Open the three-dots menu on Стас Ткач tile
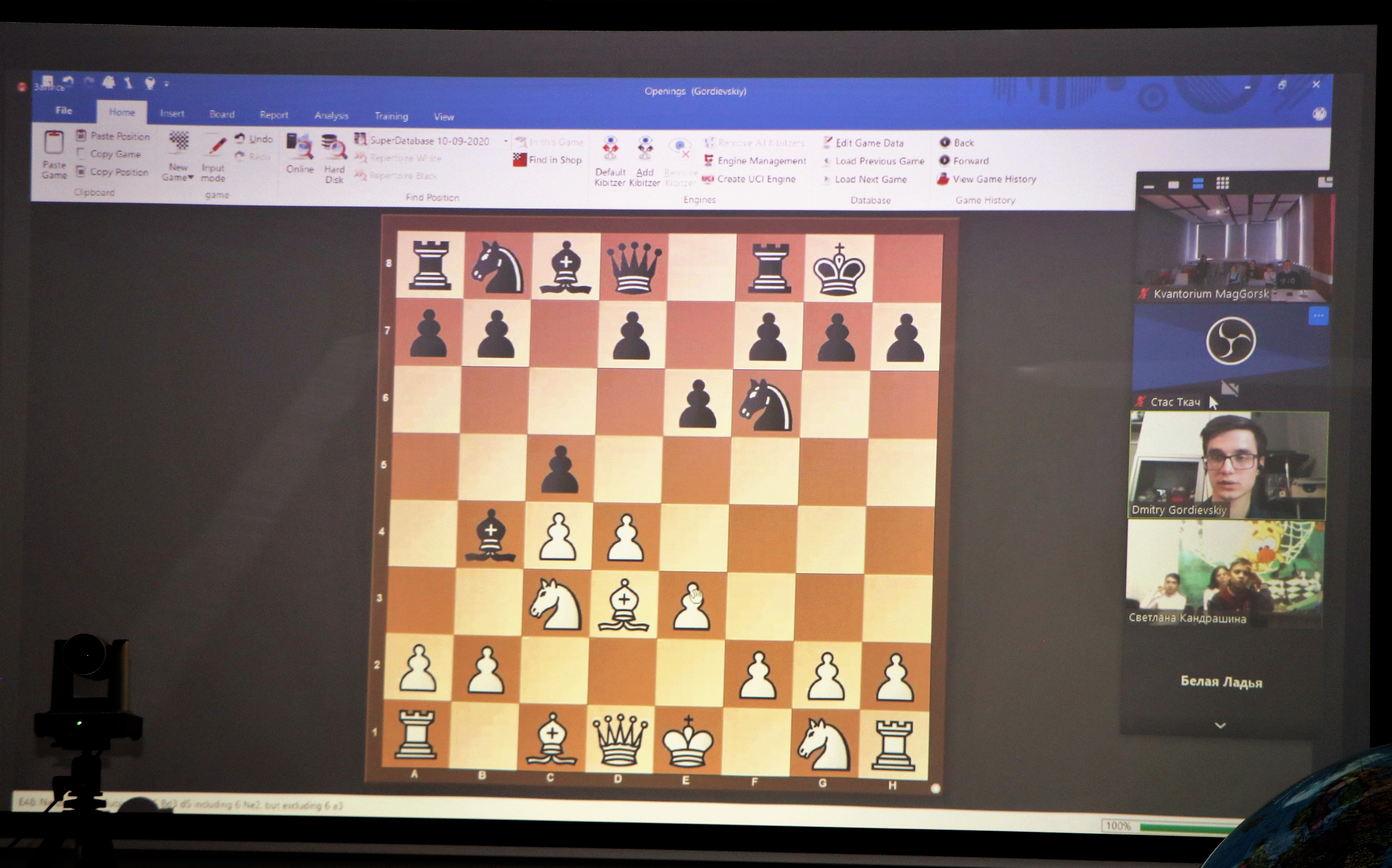The width and height of the screenshot is (1392, 868). pos(1318,316)
